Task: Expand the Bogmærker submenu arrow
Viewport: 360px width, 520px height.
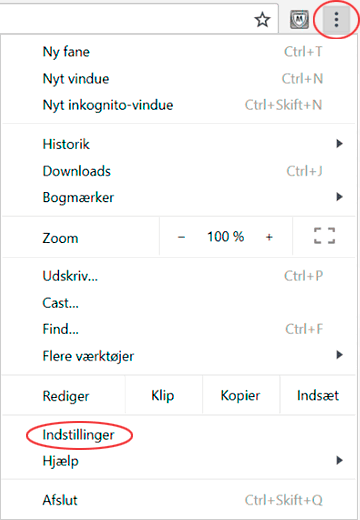Action: click(x=339, y=197)
